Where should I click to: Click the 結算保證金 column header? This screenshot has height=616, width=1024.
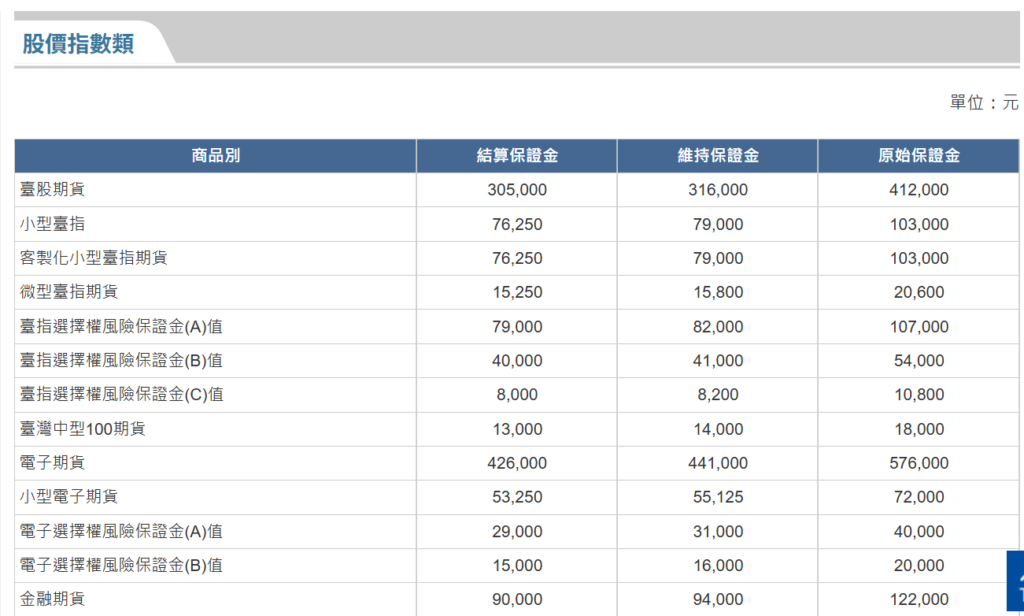click(516, 156)
